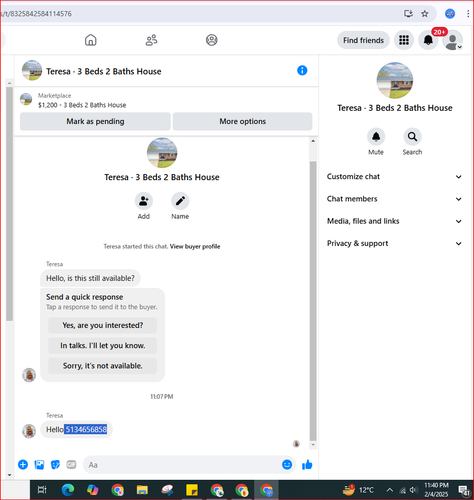Click Mark as pending button

click(x=95, y=121)
